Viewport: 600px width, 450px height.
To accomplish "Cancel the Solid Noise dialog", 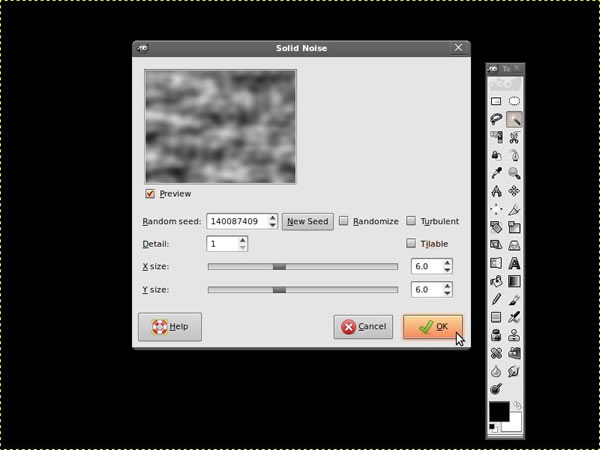I will (x=363, y=327).
